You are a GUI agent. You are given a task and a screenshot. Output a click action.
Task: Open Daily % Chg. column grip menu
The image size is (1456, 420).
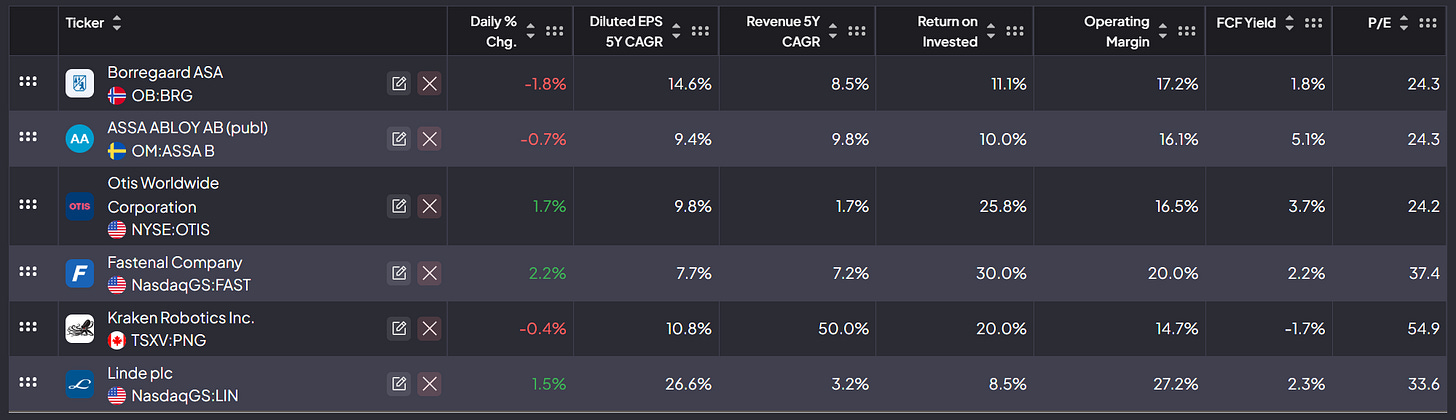[x=554, y=31]
